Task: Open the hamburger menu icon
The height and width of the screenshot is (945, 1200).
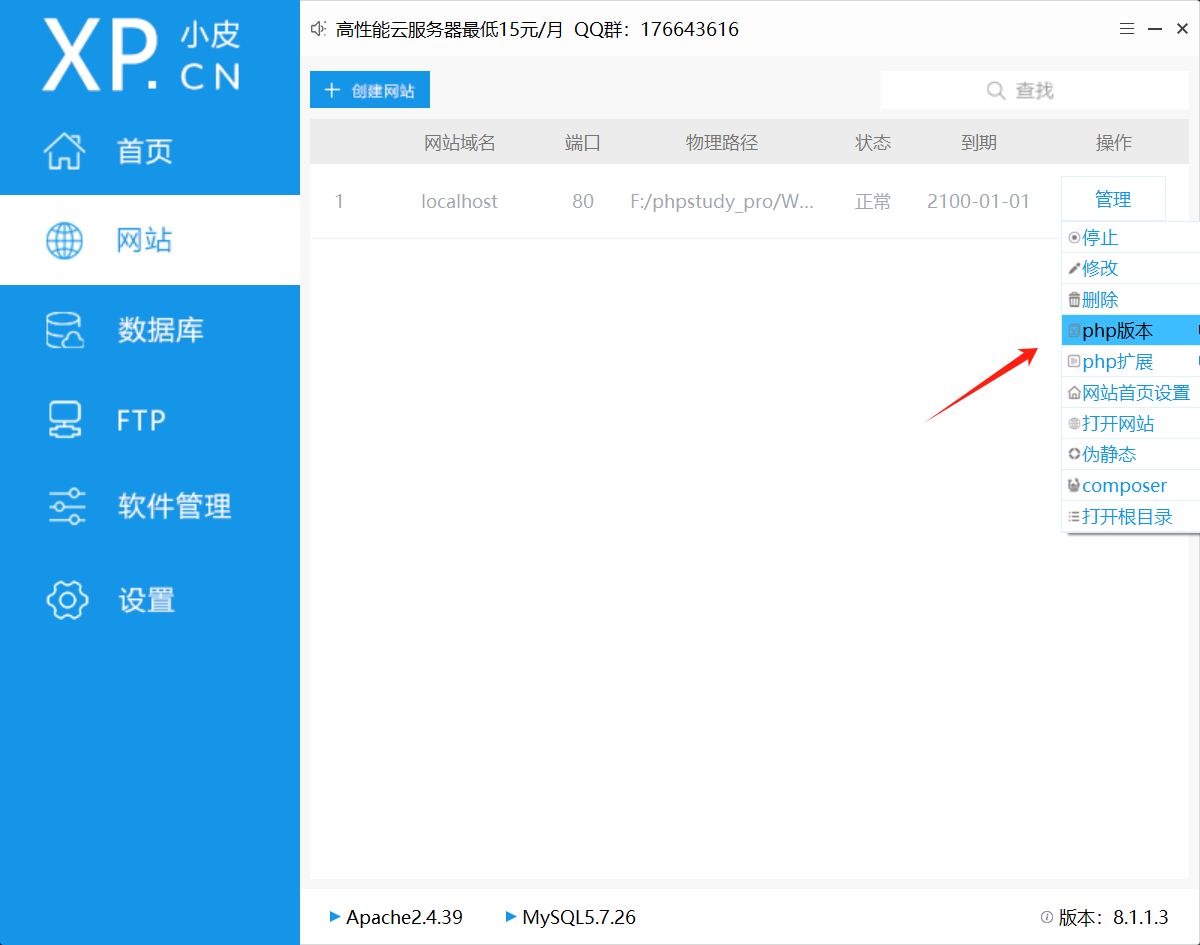Action: pyautogui.click(x=1127, y=29)
